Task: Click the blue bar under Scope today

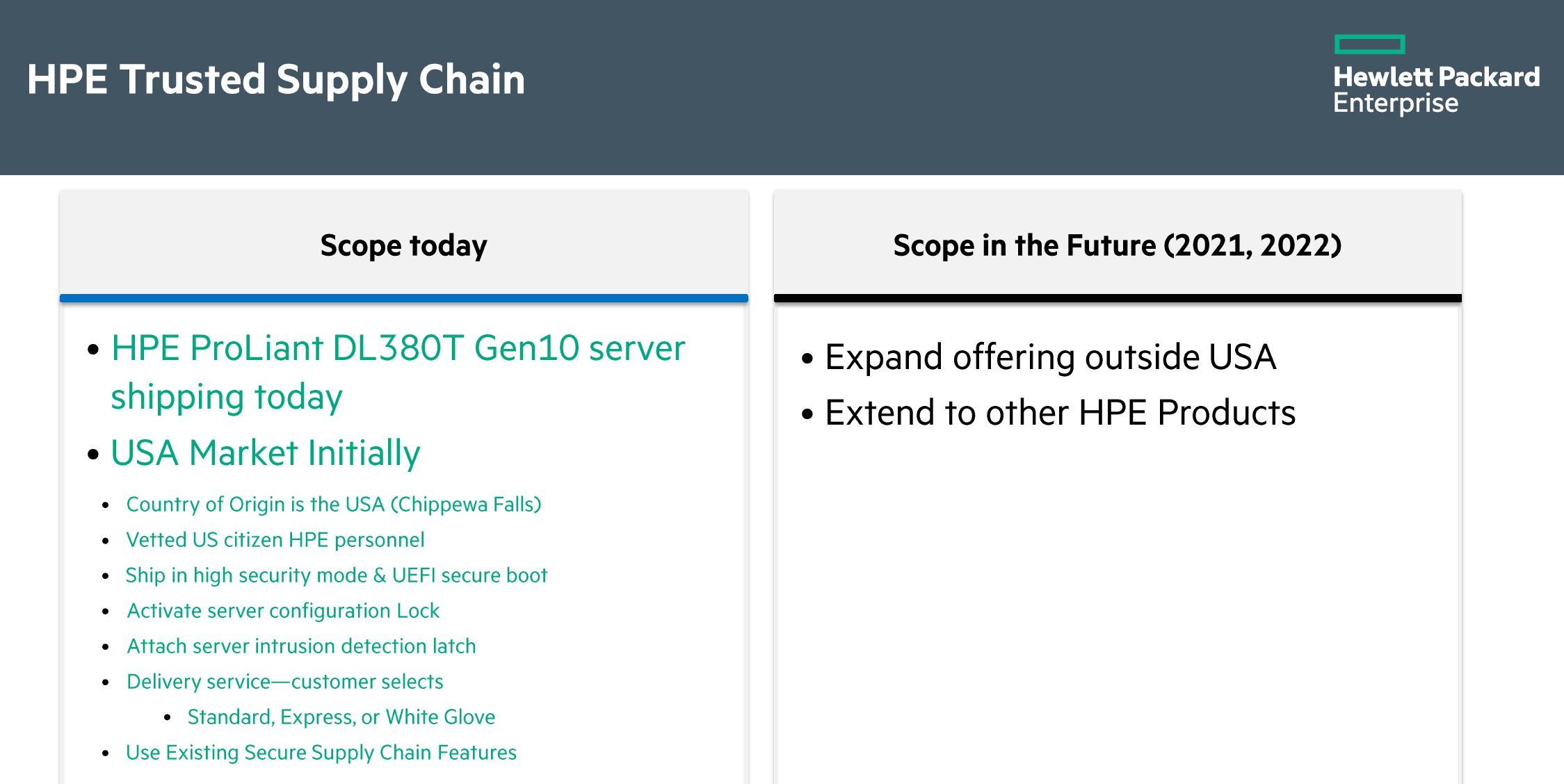Action: [x=403, y=298]
